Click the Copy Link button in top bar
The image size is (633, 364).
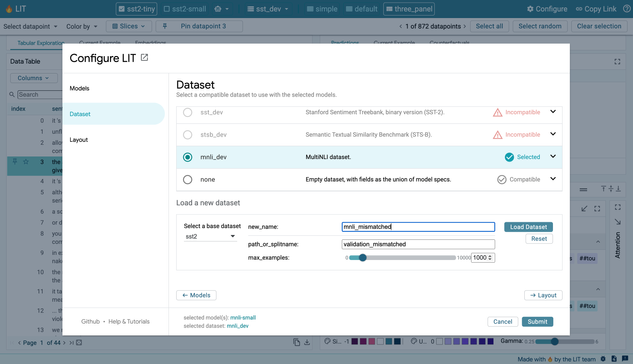click(x=596, y=9)
